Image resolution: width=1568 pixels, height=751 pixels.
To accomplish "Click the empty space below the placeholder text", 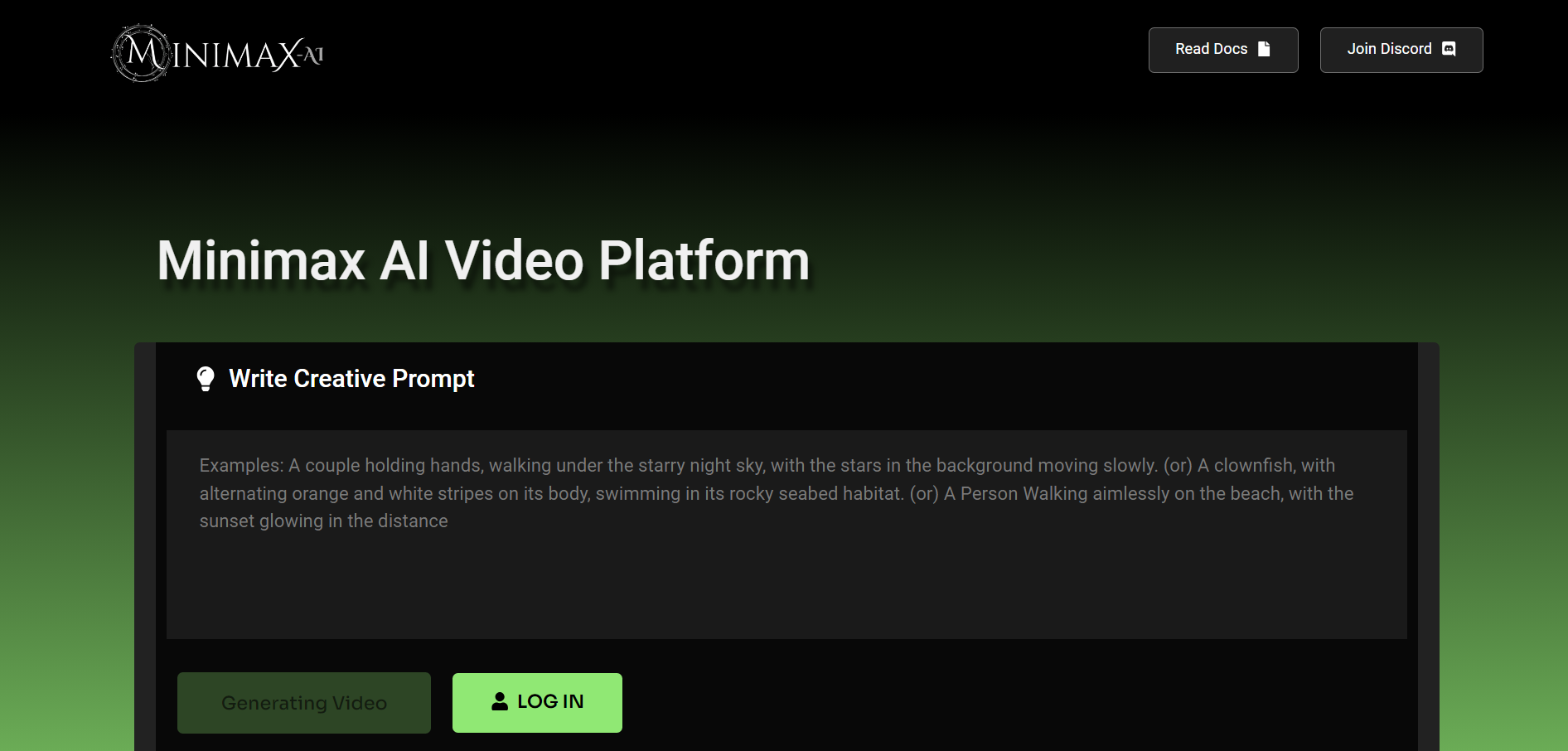I will pos(786,589).
